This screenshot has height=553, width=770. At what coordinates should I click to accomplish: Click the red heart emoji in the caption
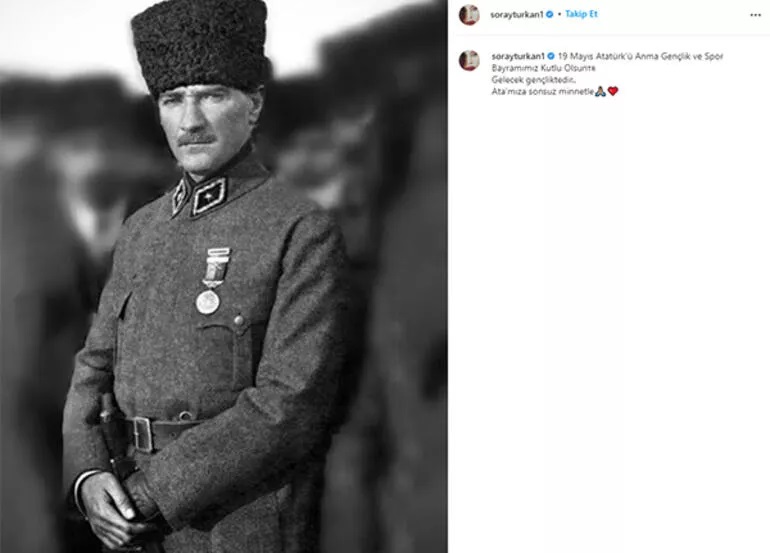pos(612,91)
